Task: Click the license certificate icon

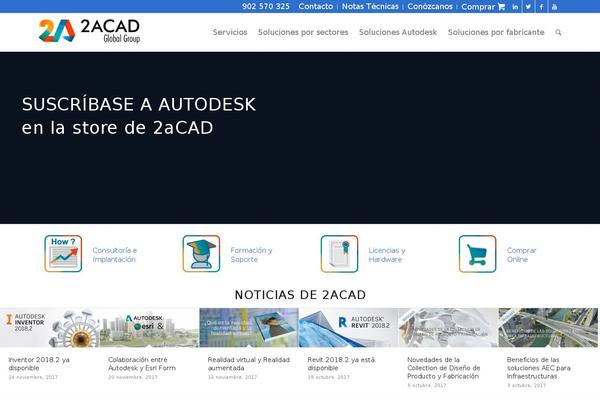Action: pos(339,253)
